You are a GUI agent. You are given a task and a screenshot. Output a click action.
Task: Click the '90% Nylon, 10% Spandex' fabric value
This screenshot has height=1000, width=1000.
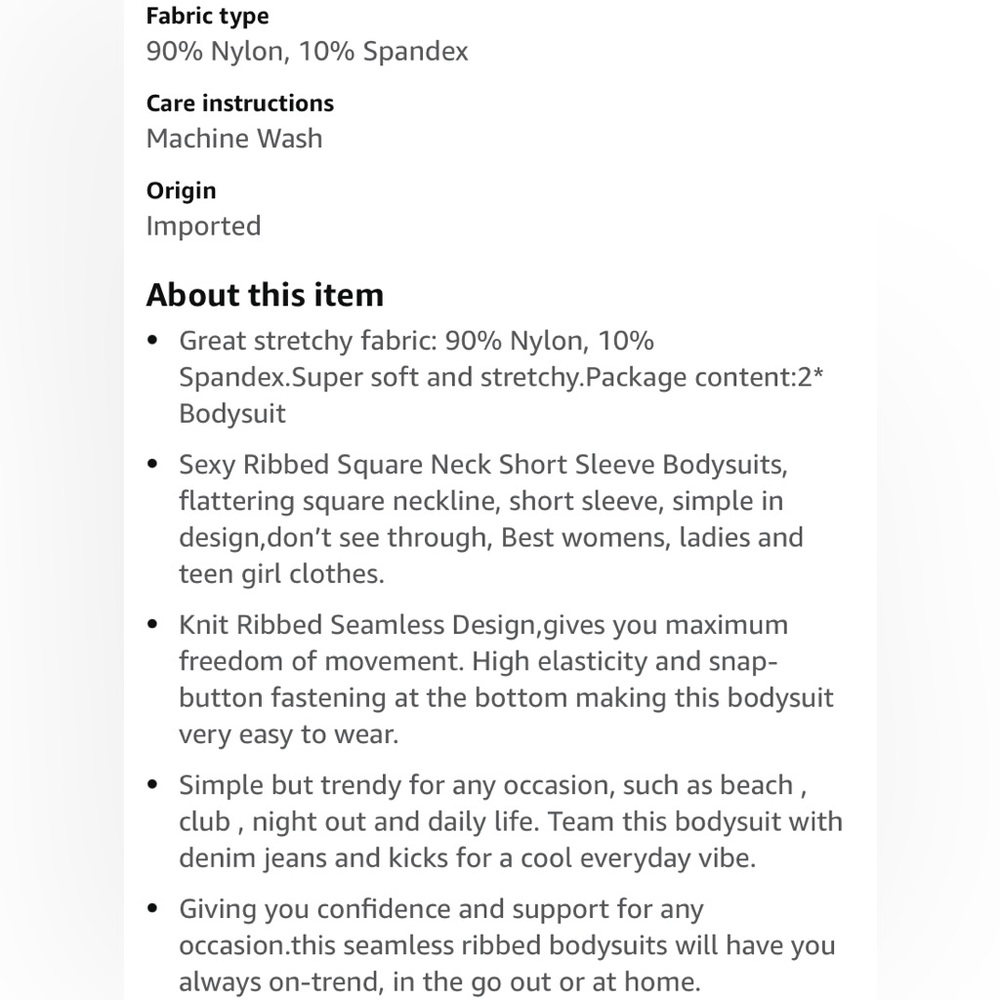[307, 51]
